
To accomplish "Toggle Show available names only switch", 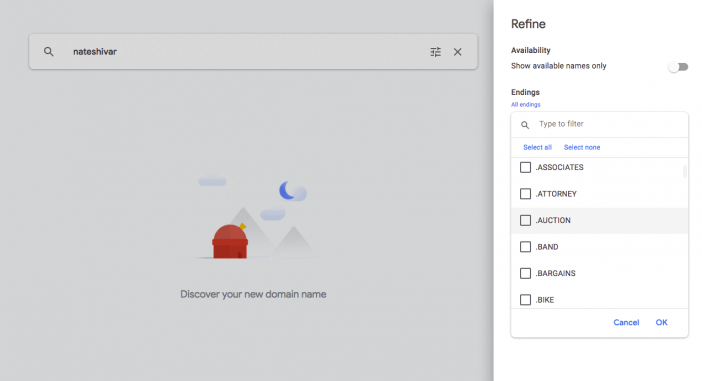I will pyautogui.click(x=678, y=67).
